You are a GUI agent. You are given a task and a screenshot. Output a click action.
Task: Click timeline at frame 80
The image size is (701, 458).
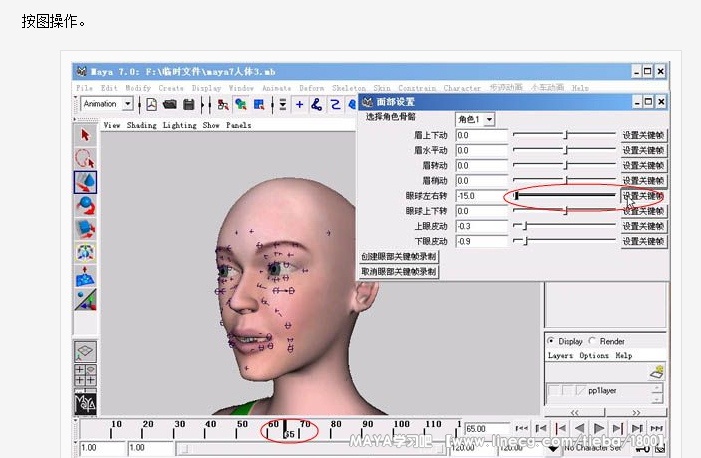[331, 429]
